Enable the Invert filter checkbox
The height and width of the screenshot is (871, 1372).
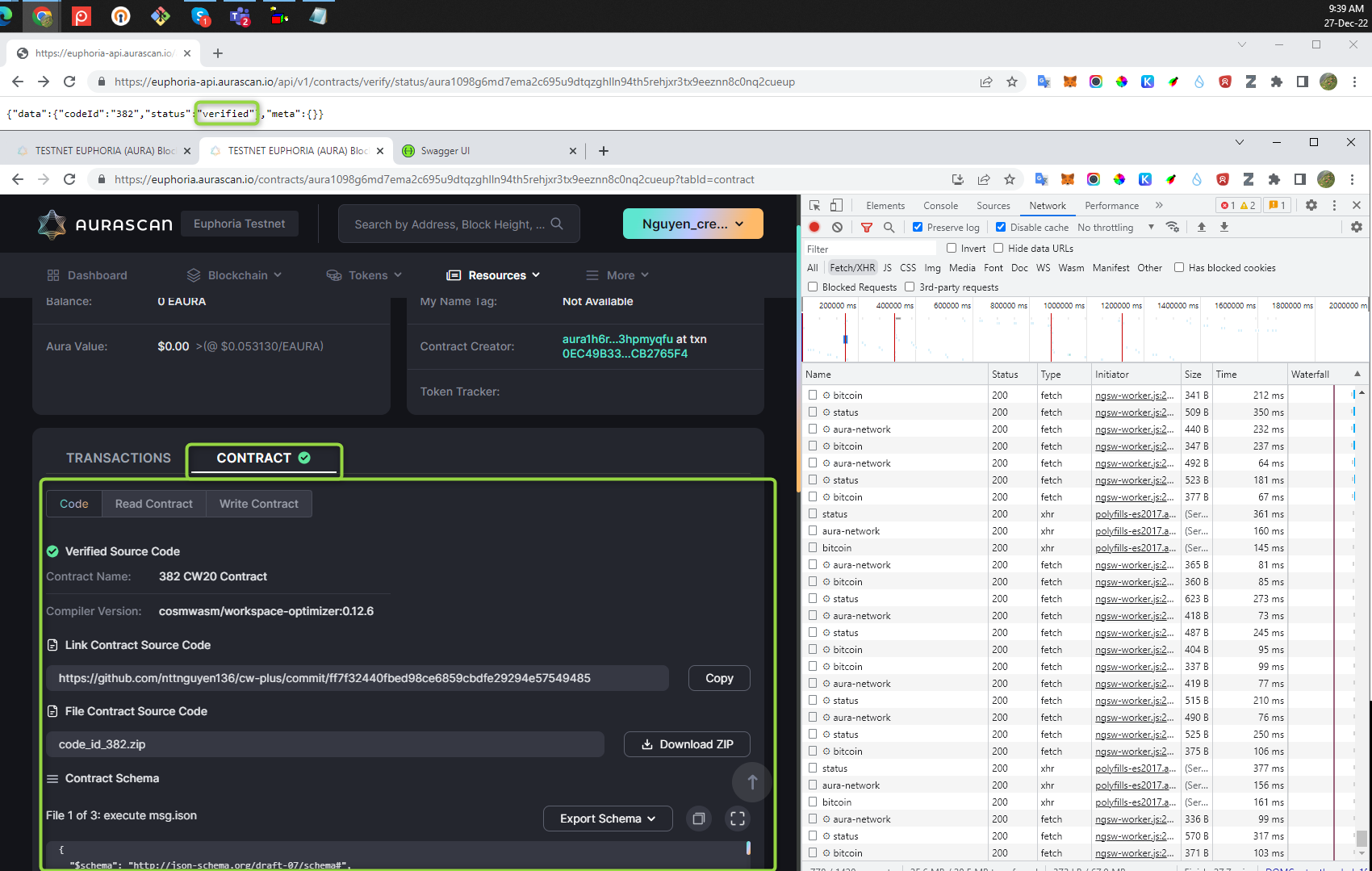[x=952, y=248]
